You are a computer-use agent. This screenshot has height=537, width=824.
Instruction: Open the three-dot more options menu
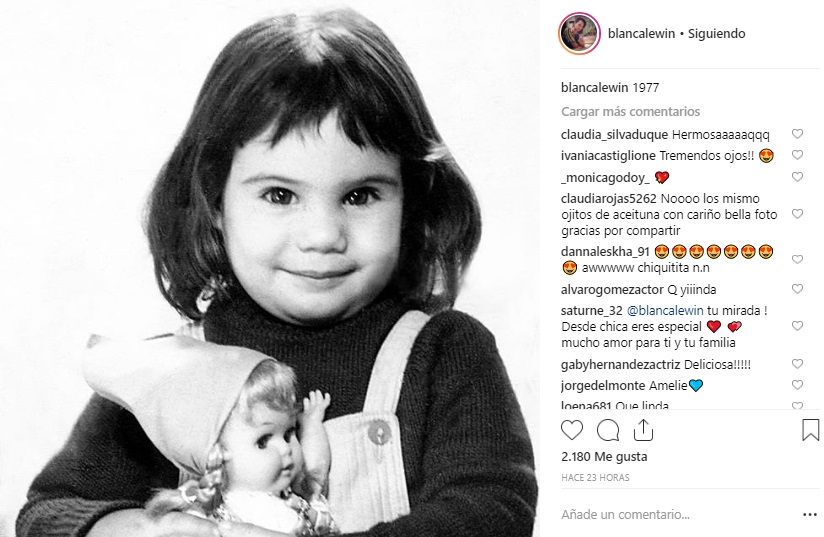tap(809, 515)
